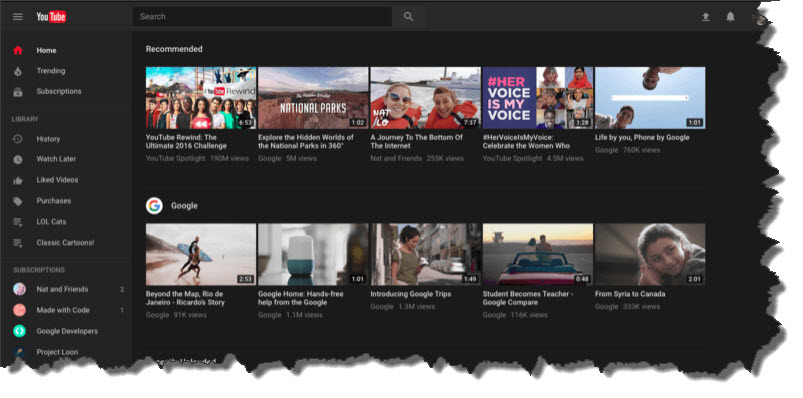The image size is (803, 398).
Task: Play the Google Home speaker thumbnail
Action: point(313,254)
